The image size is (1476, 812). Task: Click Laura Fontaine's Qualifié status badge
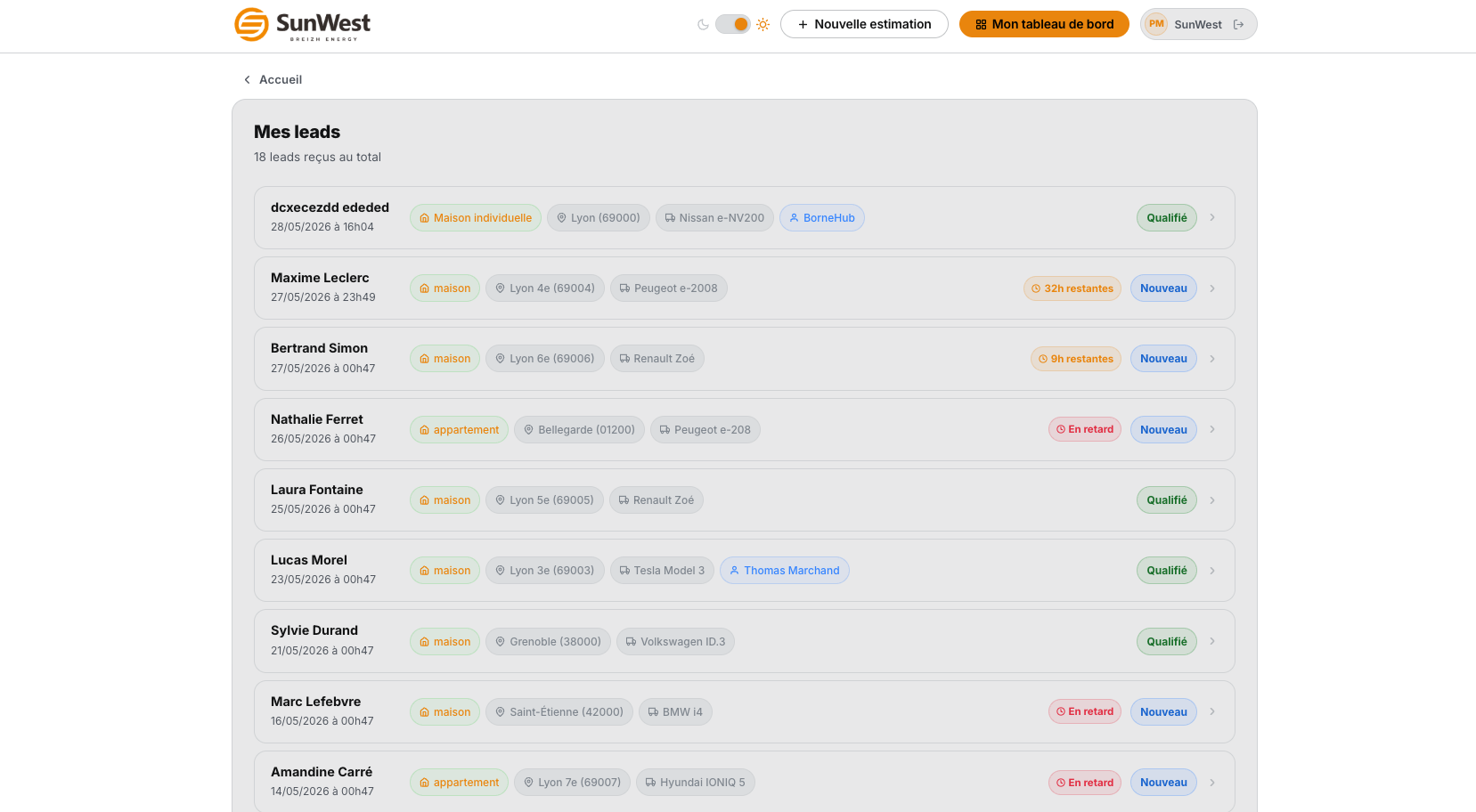[x=1167, y=500]
